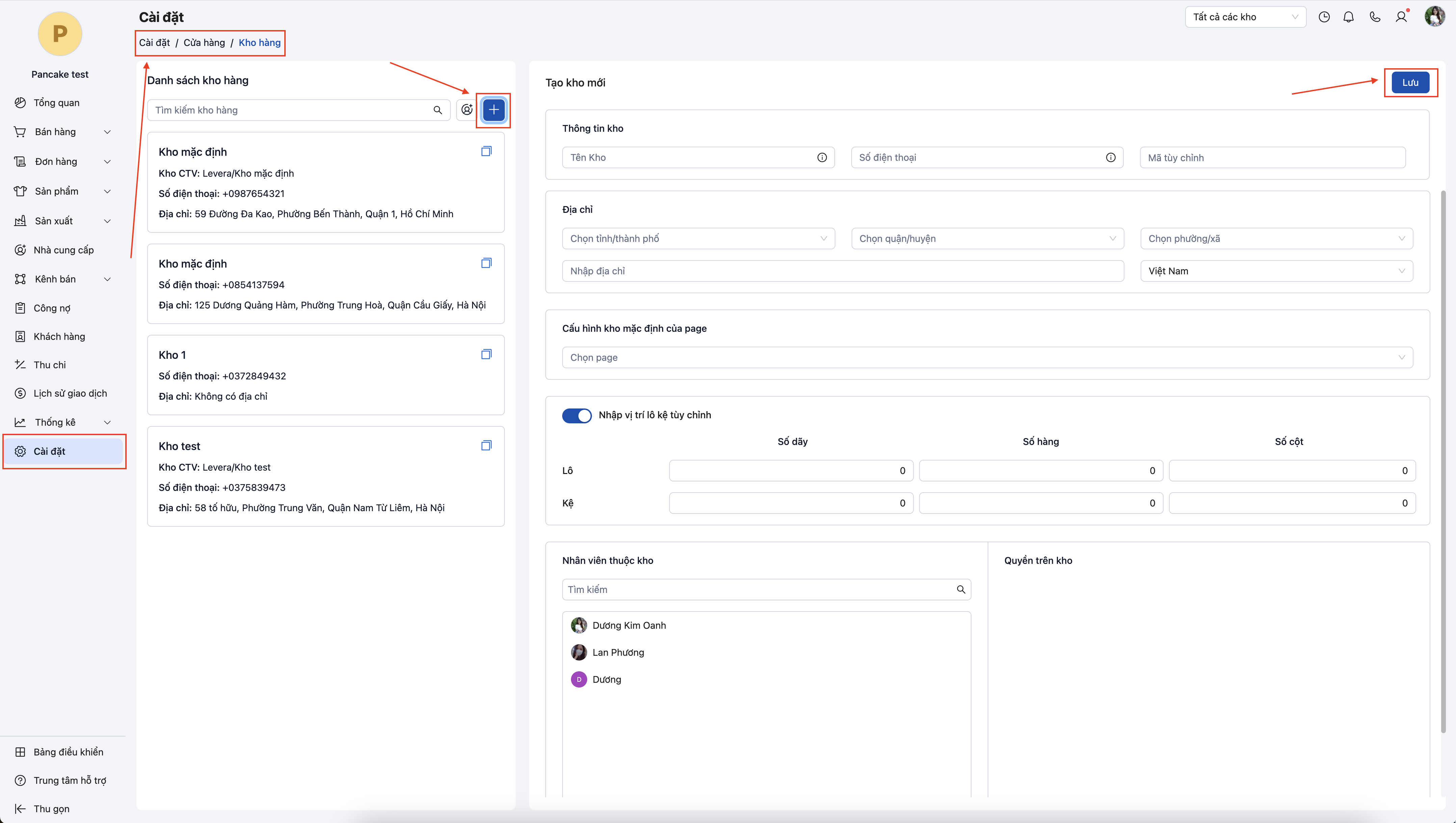Open the Chọn page dropdown
1456x823 pixels.
(987, 357)
